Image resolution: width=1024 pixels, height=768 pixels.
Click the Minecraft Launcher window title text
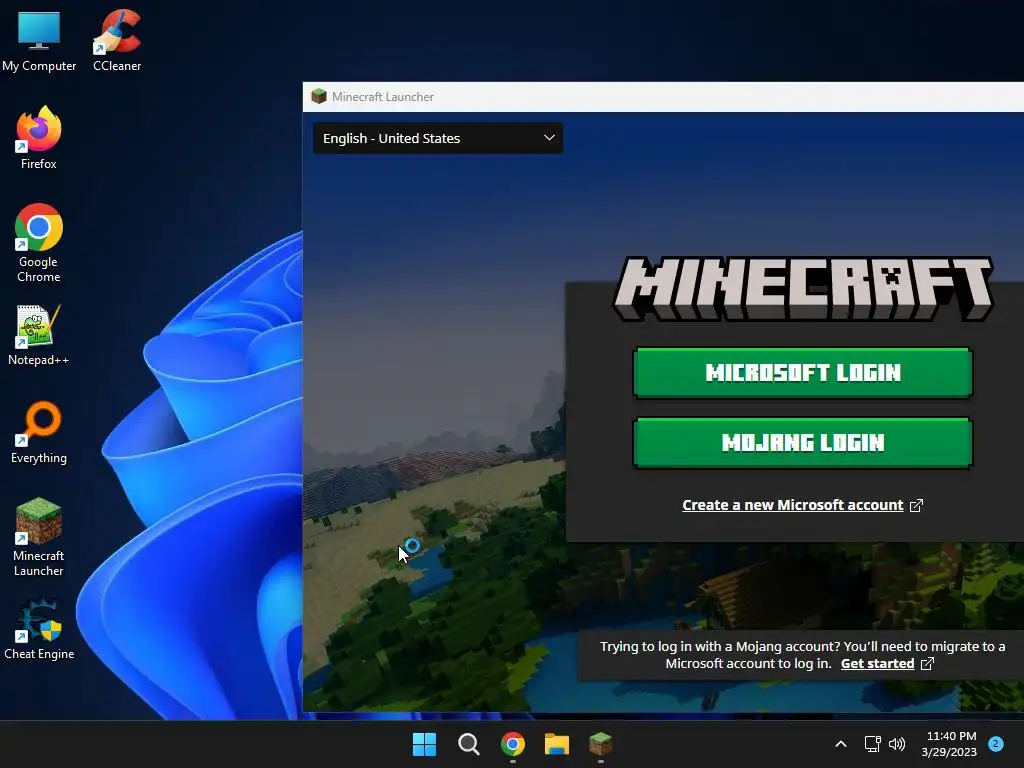click(x=383, y=97)
